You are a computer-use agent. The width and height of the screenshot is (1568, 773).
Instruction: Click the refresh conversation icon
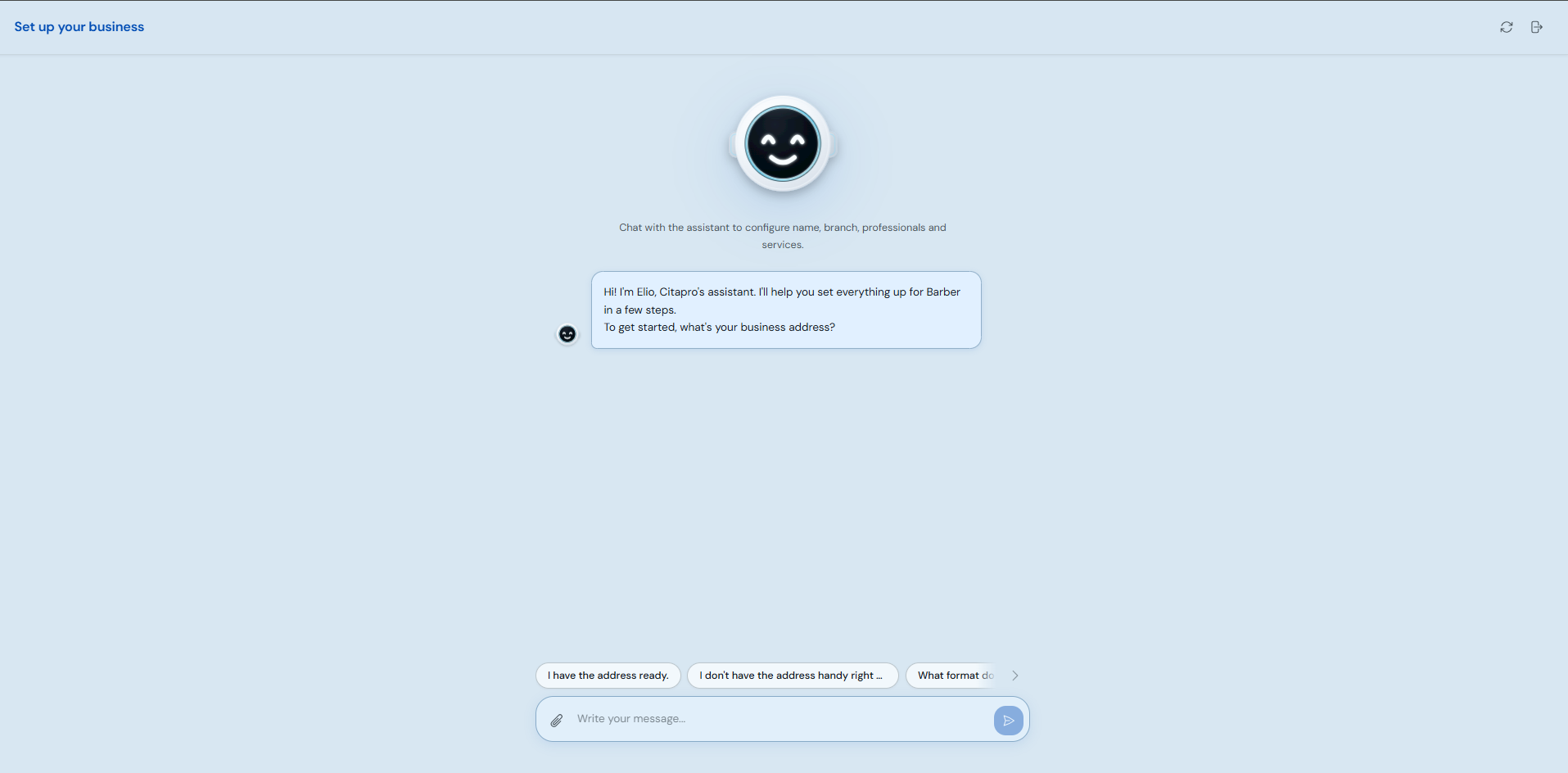[1506, 27]
